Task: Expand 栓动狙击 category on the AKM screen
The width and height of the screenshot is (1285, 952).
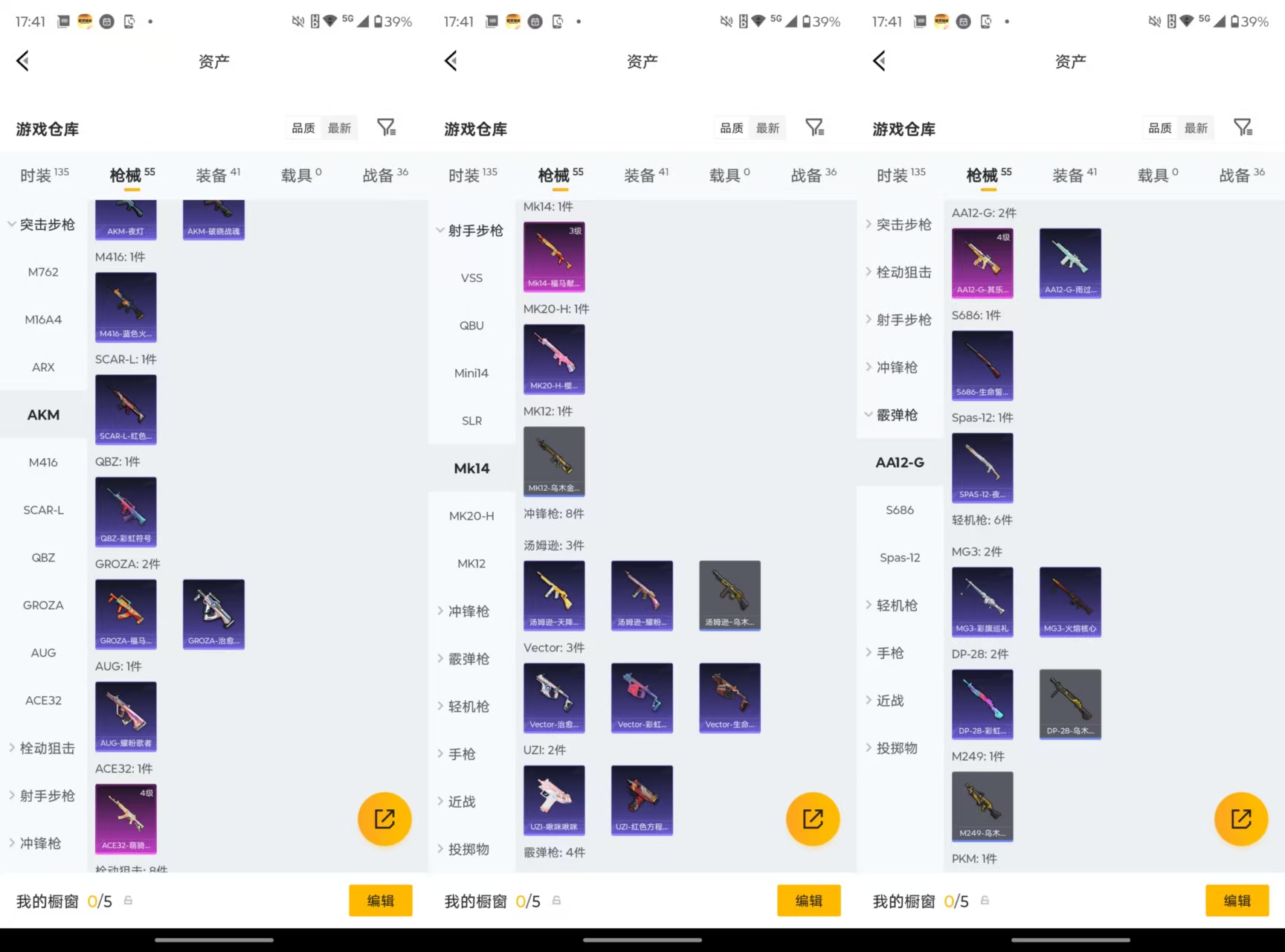Action: click(x=43, y=748)
